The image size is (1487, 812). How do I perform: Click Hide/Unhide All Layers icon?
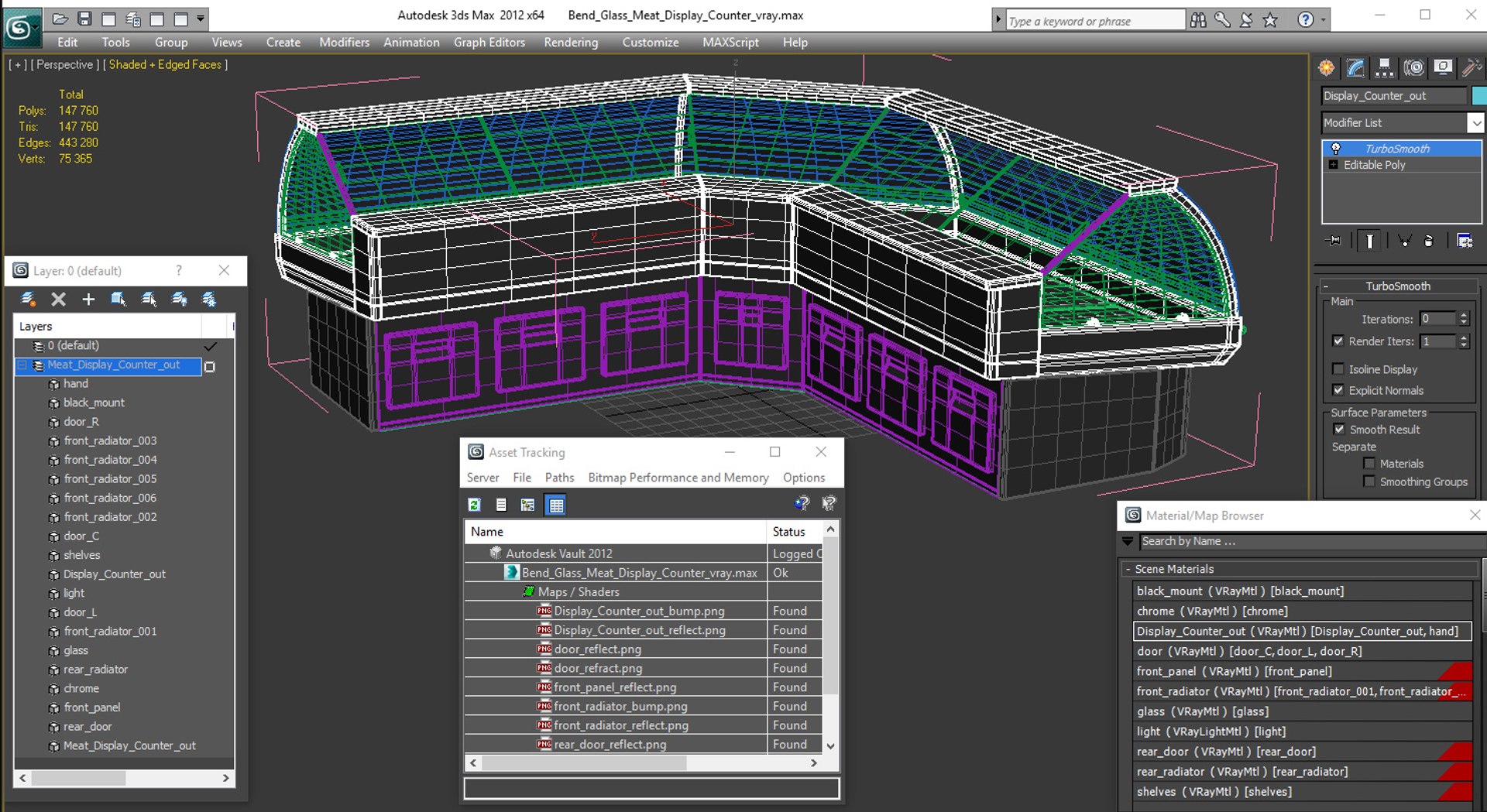[179, 299]
